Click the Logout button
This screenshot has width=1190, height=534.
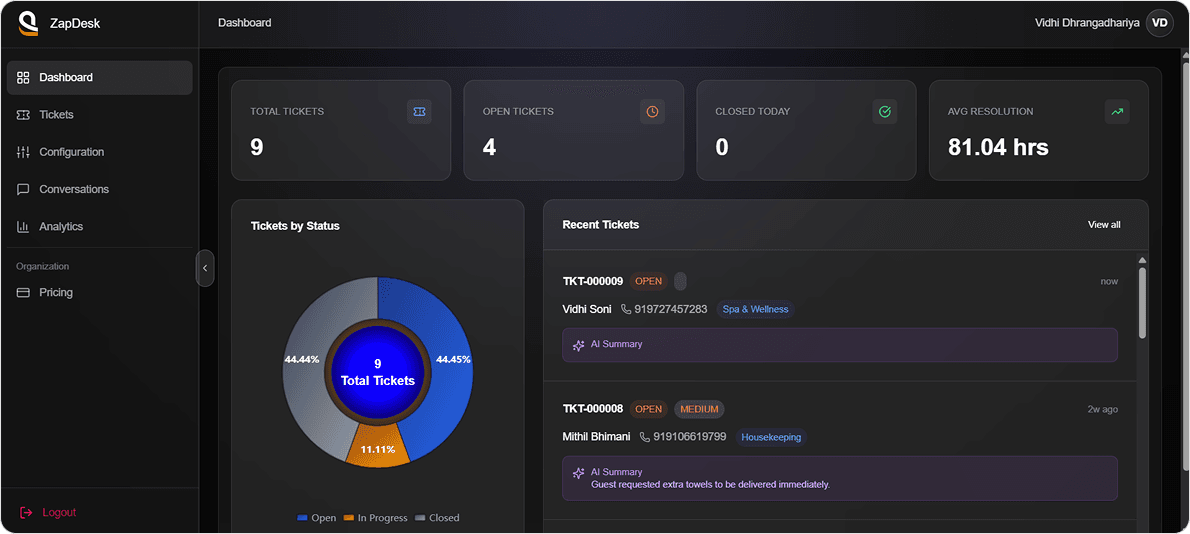pyautogui.click(x=48, y=512)
